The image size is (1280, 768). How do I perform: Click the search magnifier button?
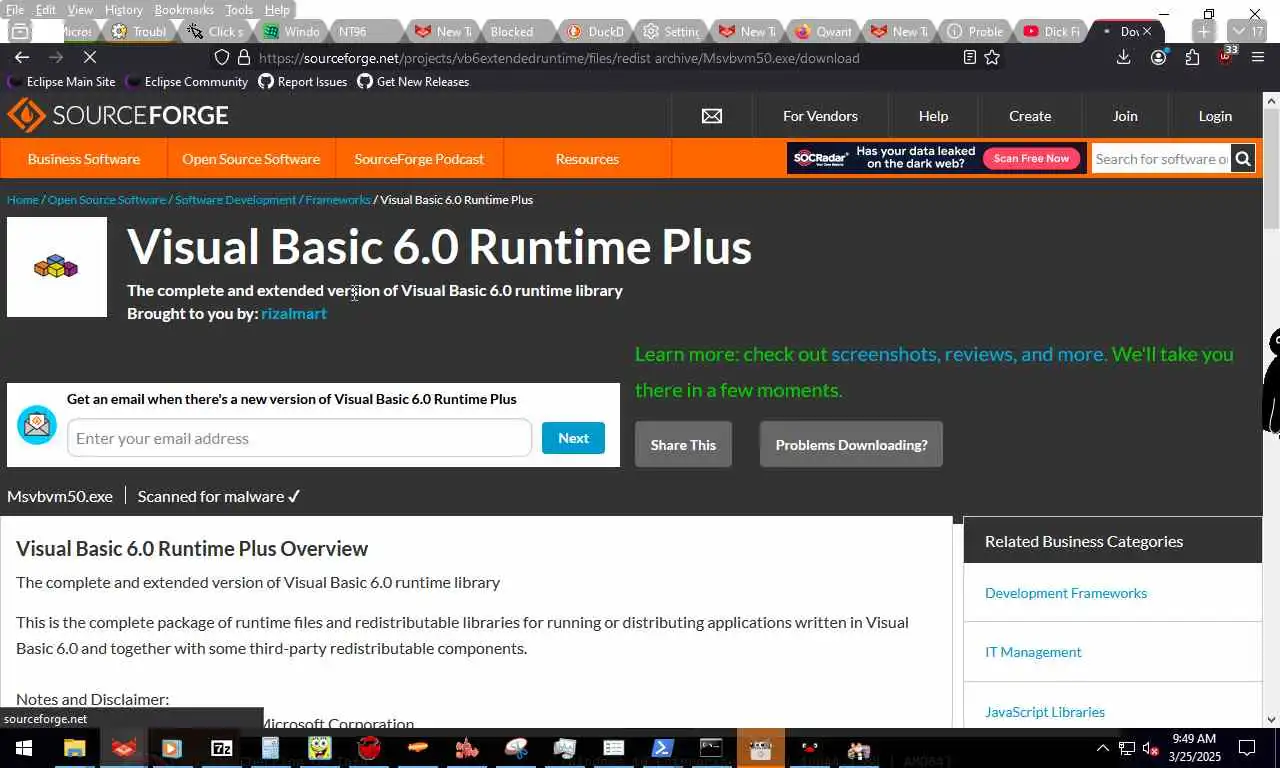click(x=1242, y=158)
